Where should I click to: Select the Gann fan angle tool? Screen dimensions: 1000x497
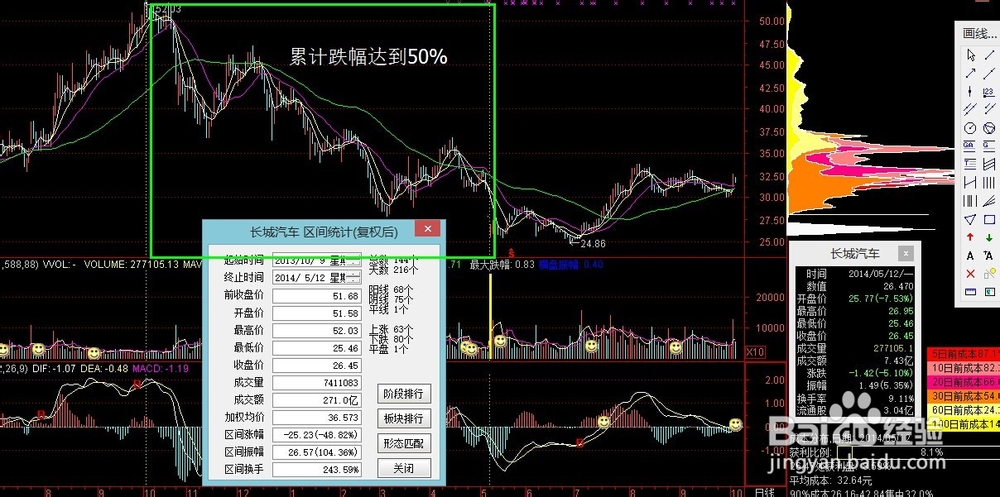tap(989, 201)
